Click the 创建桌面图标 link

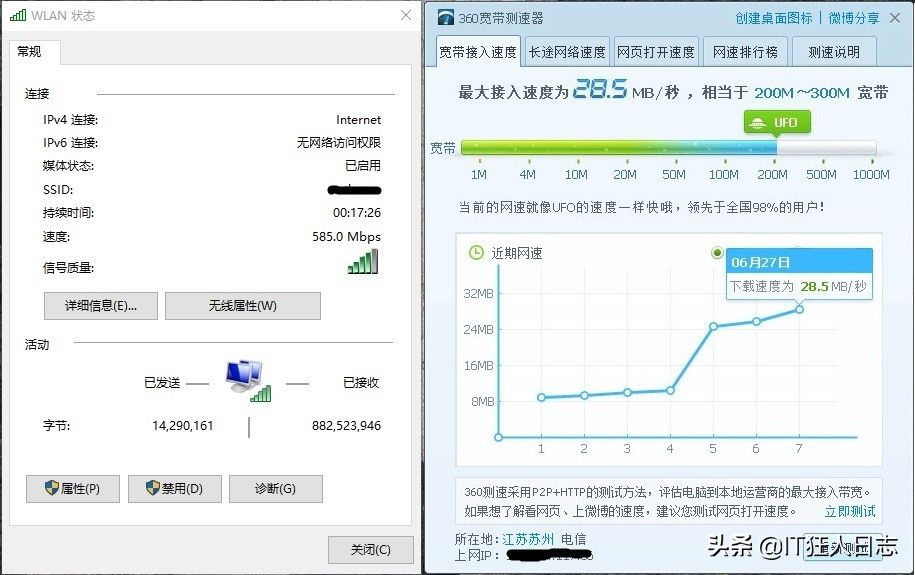773,18
